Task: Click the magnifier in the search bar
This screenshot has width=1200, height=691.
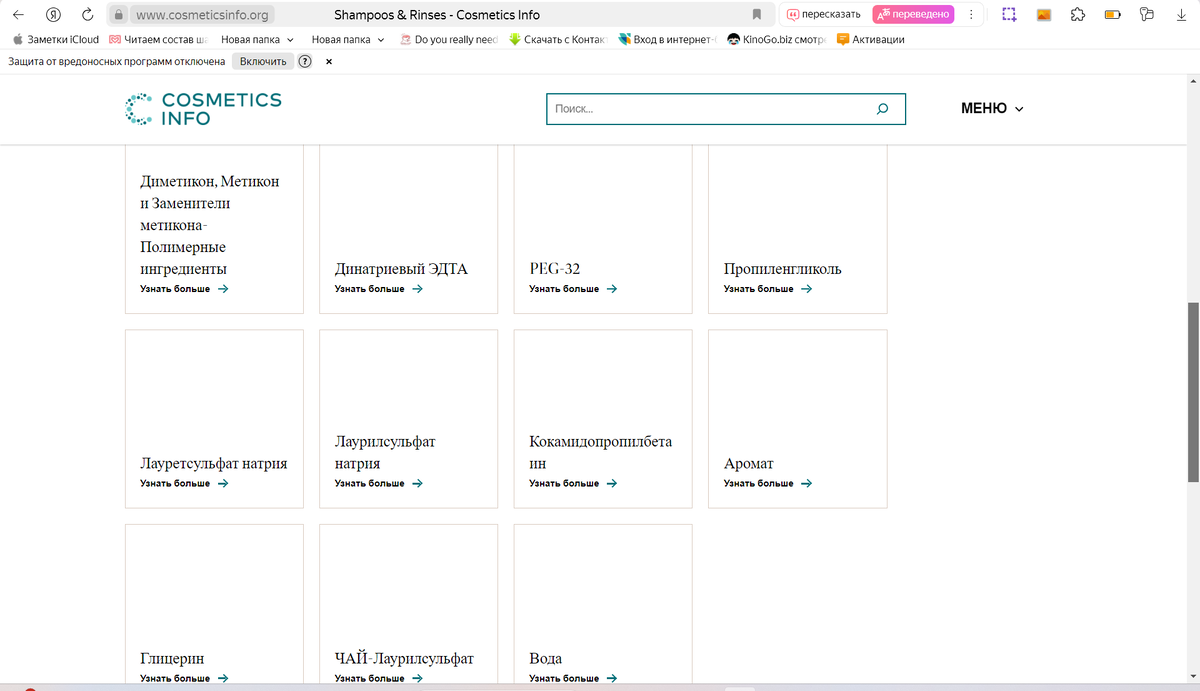Action: pyautogui.click(x=882, y=108)
